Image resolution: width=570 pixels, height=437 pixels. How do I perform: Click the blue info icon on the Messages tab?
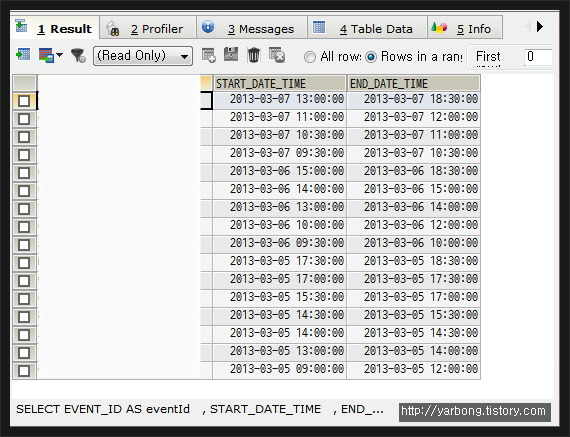pyautogui.click(x=208, y=27)
